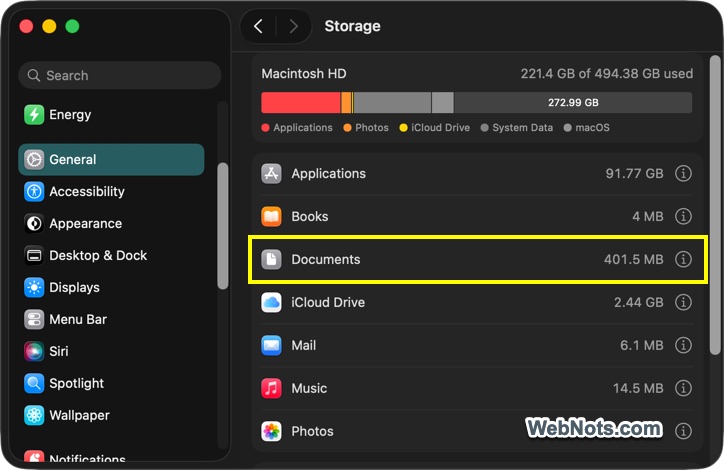This screenshot has width=724, height=470.
Task: Select General in the sidebar
Action: (111, 159)
